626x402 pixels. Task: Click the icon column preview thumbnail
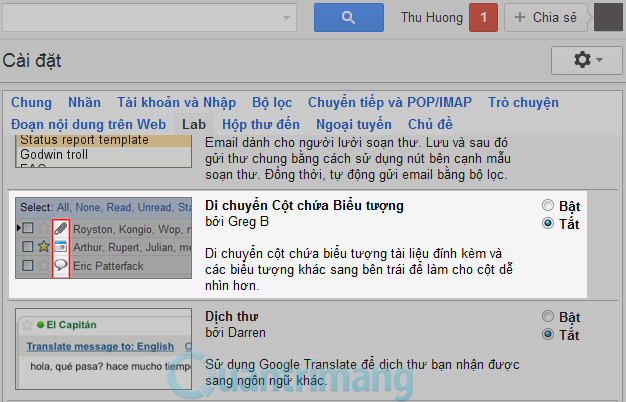(x=103, y=238)
